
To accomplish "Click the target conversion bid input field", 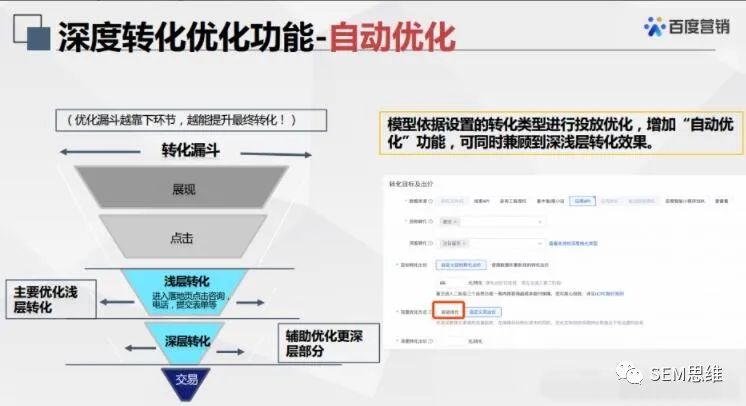I will coord(451,283).
